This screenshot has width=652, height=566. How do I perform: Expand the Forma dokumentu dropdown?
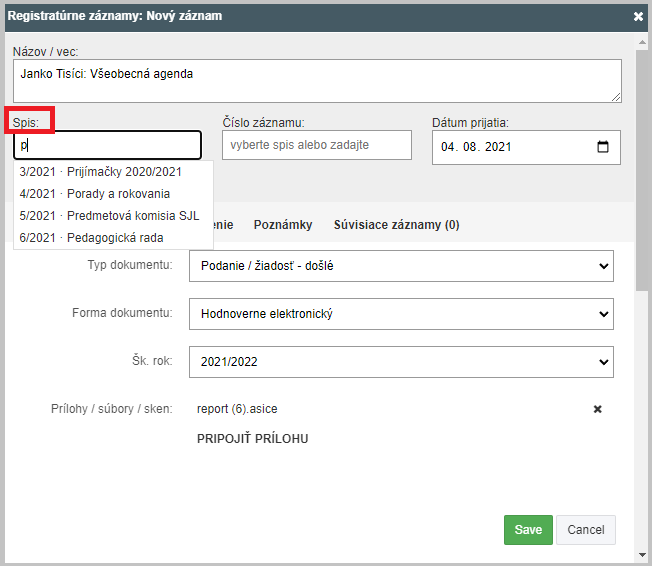(401, 314)
